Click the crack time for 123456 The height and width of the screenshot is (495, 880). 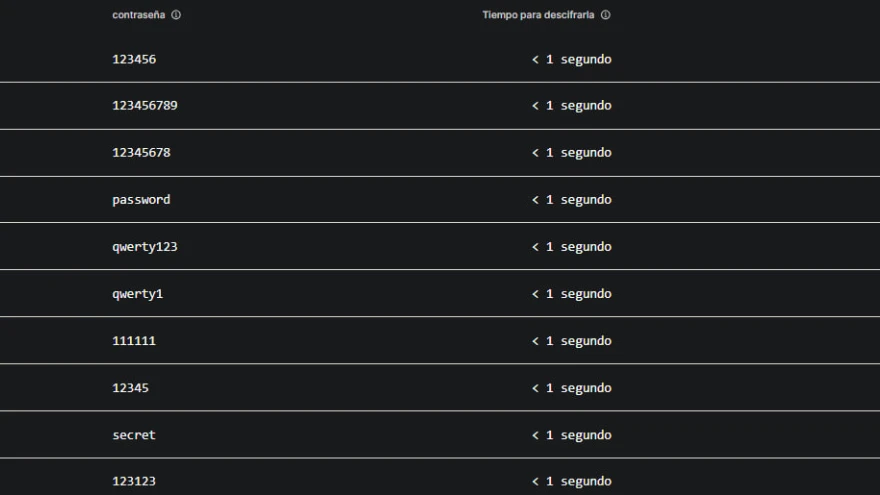571,59
